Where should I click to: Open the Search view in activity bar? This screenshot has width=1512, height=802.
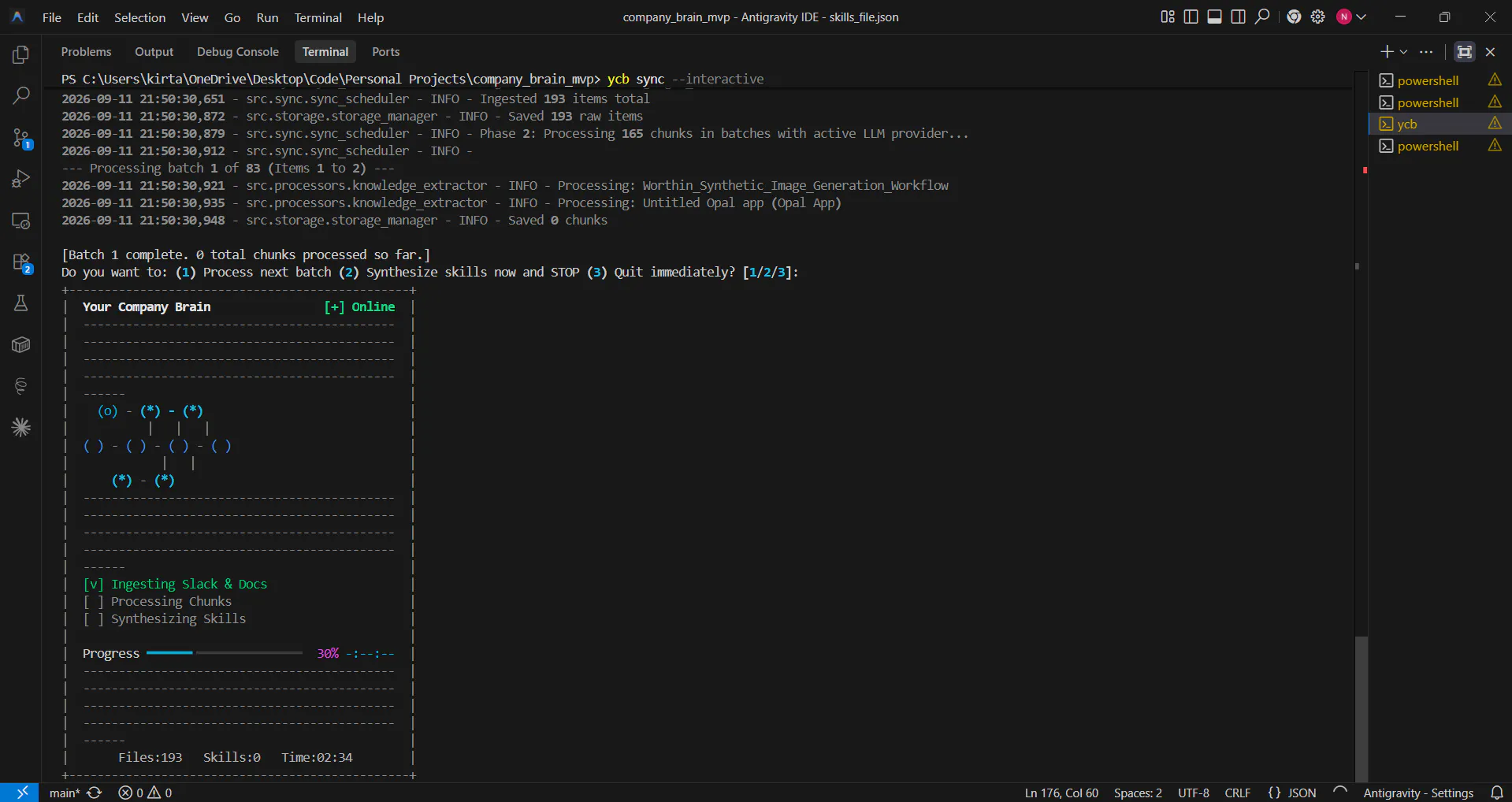click(x=21, y=96)
